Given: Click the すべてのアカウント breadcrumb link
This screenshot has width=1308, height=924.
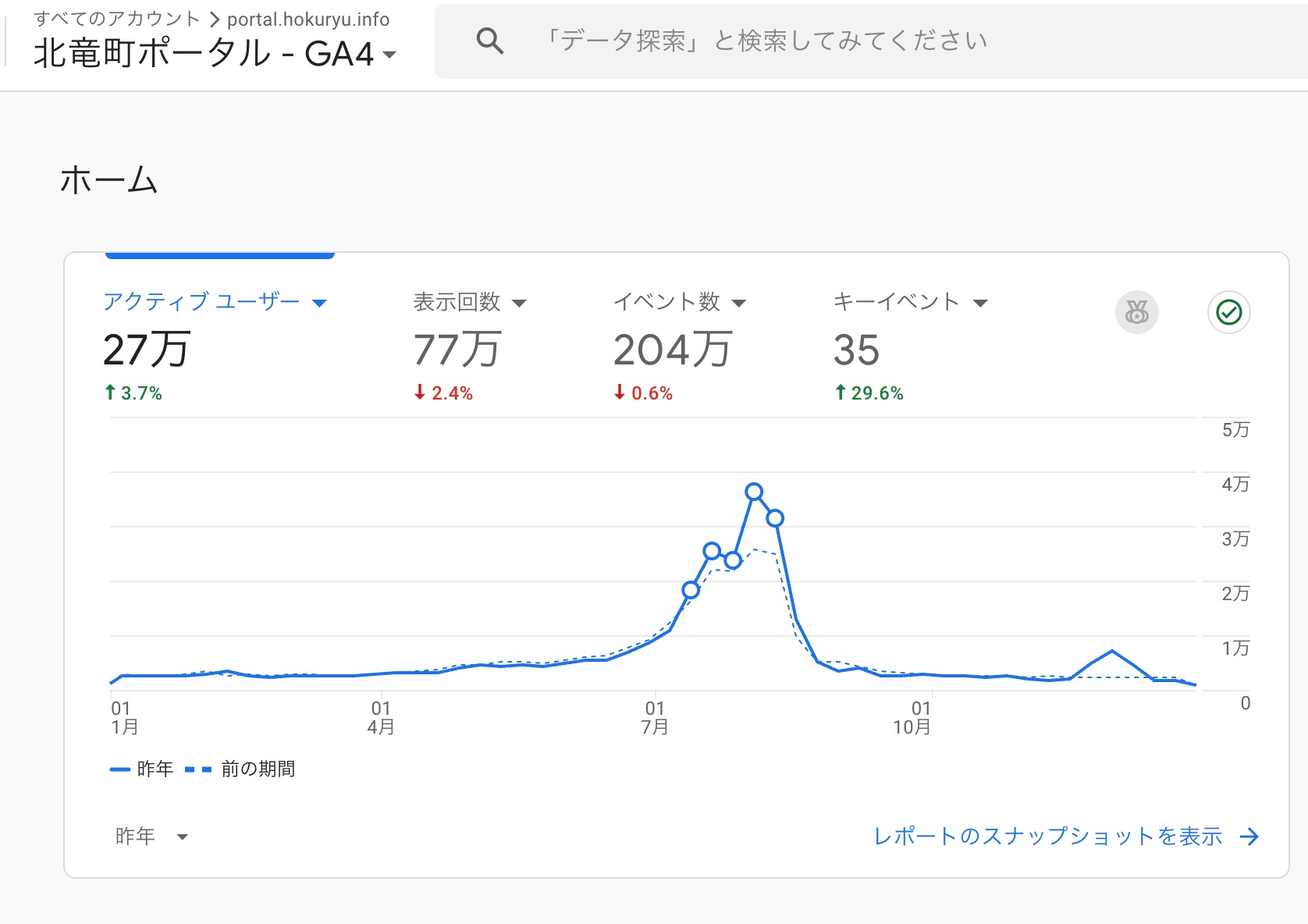Looking at the screenshot, I should tap(117, 20).
